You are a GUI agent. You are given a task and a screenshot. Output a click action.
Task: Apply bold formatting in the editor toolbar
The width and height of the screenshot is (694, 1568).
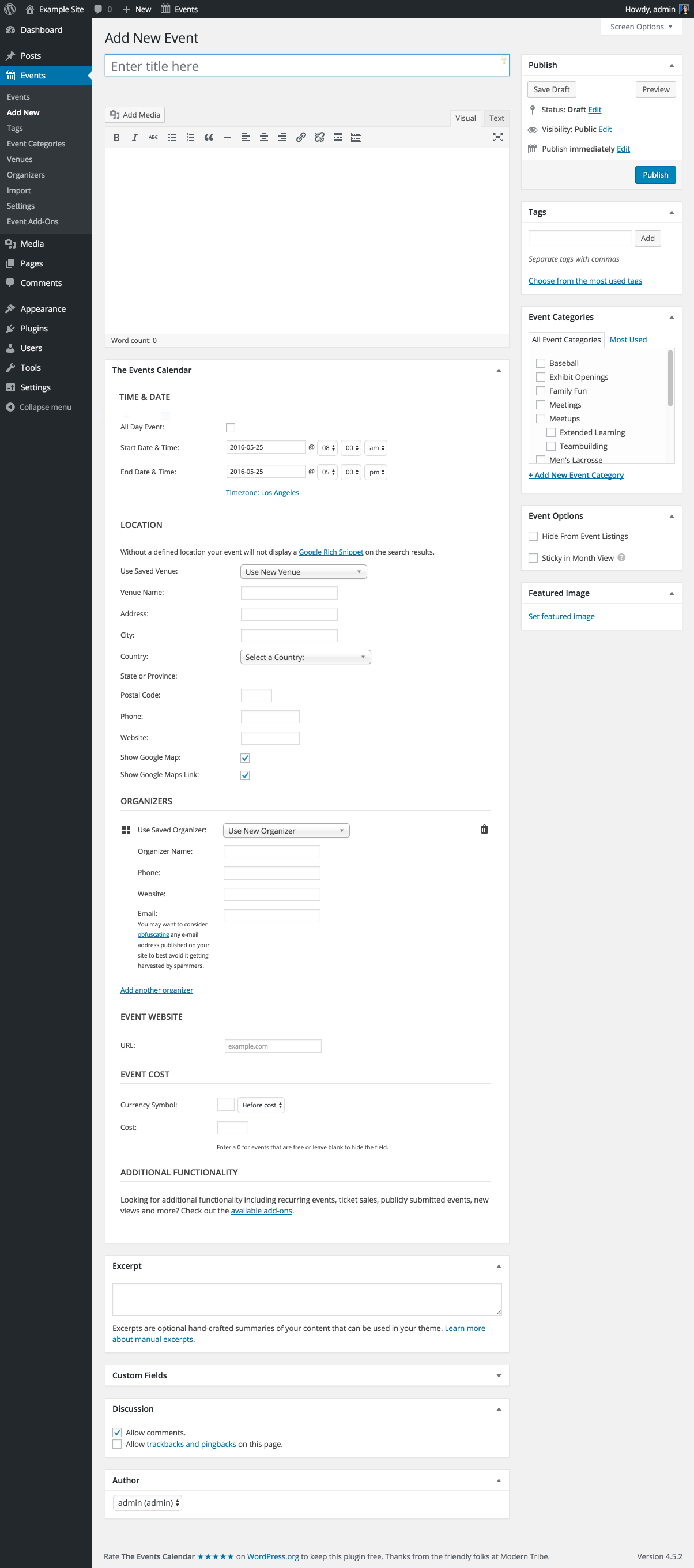pos(116,138)
